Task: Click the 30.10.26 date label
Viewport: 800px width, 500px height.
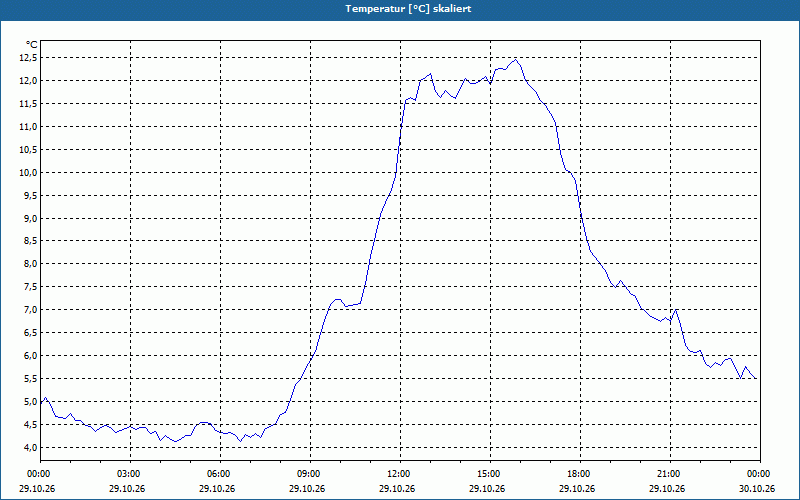Action: click(x=757, y=488)
